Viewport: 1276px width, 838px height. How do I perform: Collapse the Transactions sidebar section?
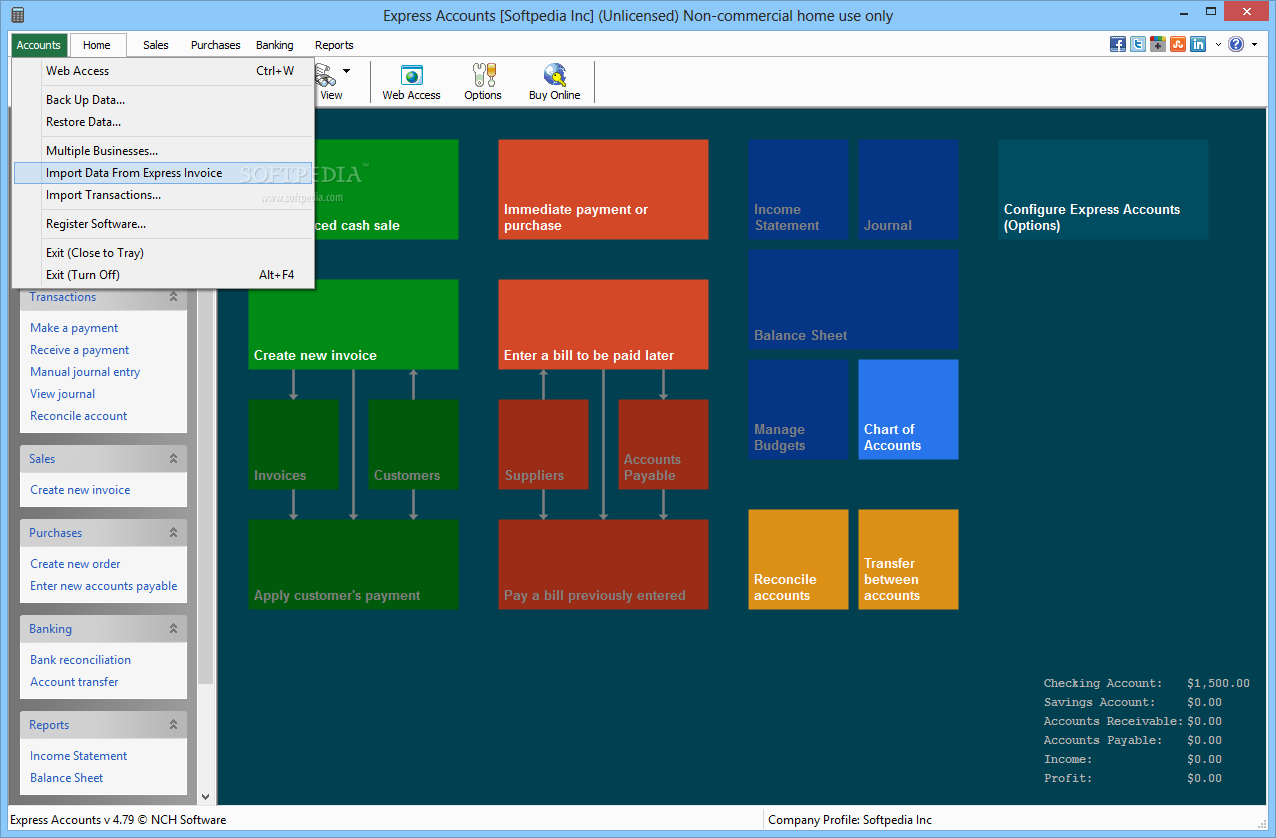click(x=173, y=297)
